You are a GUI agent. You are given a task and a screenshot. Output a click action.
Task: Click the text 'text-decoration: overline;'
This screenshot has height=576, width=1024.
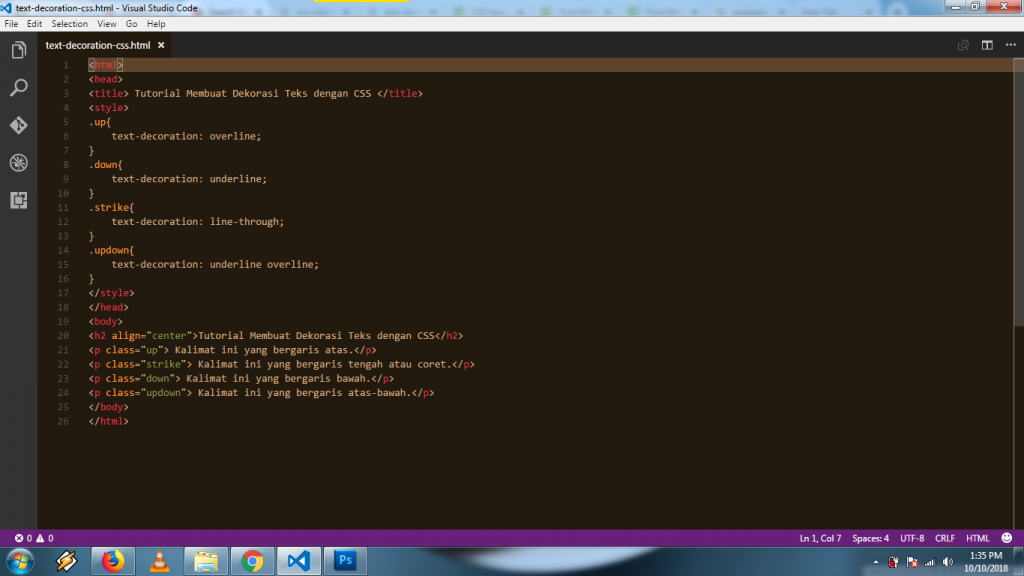coord(186,136)
